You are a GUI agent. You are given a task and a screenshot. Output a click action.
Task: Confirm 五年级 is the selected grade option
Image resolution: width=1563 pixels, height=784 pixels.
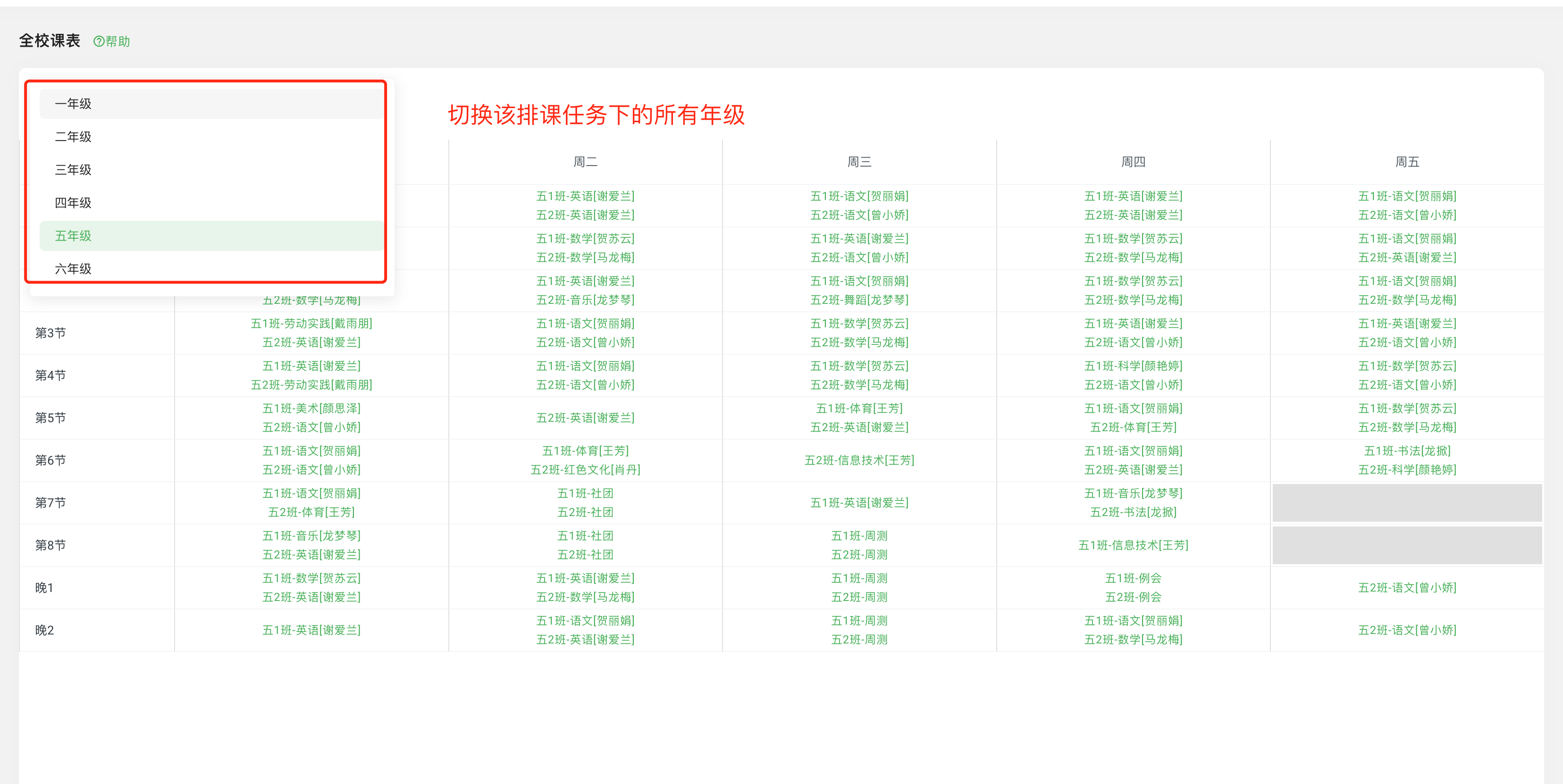(74, 236)
